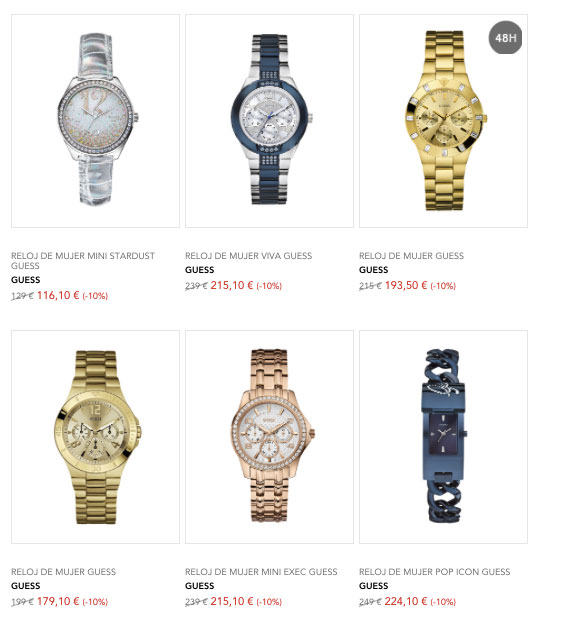
Task: Open the Reloj de Mujer Viva Guess title
Action: (x=249, y=256)
